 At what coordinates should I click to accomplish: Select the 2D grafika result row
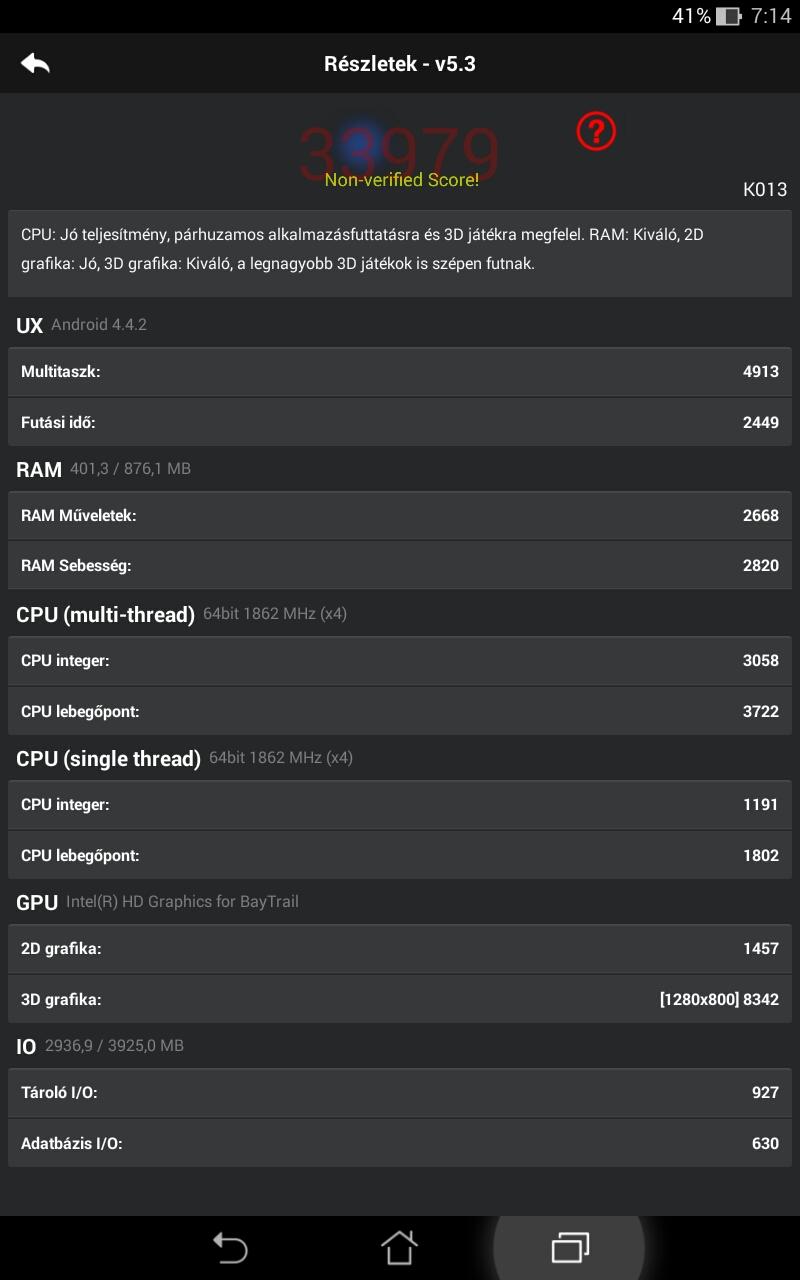[400, 949]
